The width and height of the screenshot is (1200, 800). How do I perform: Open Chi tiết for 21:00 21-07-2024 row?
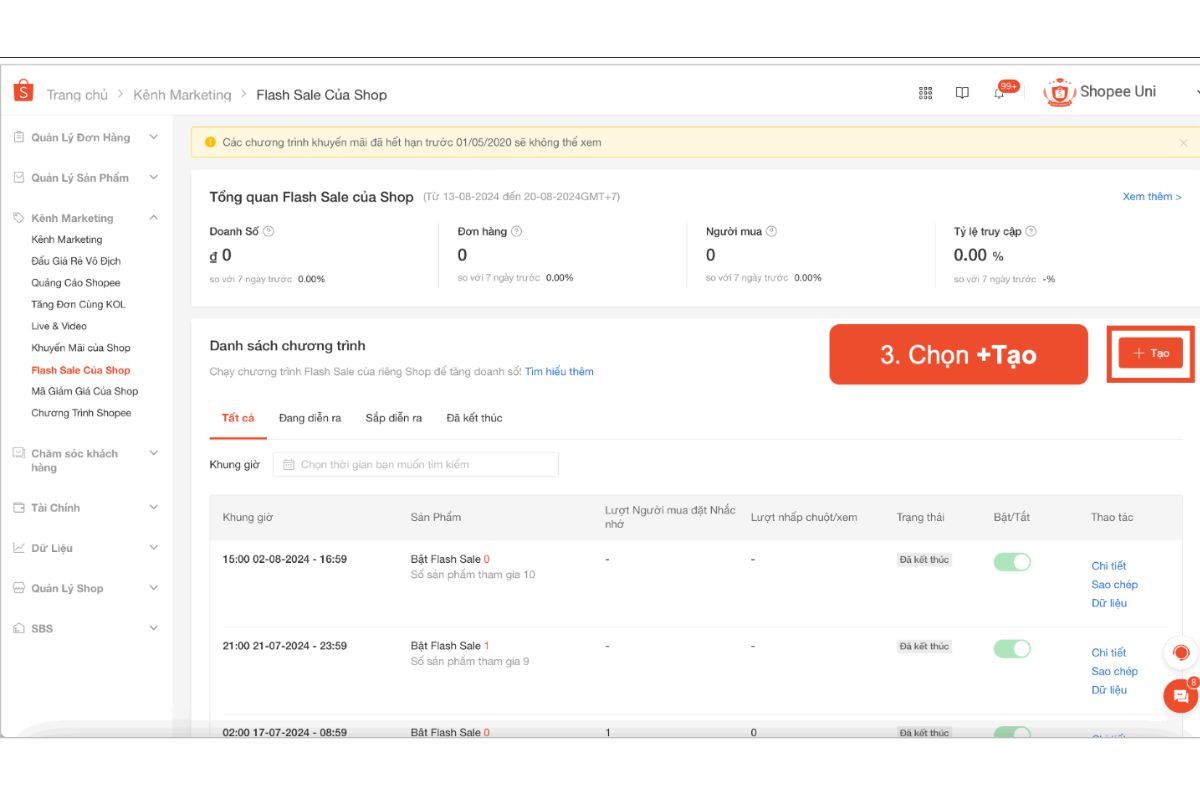(1108, 653)
